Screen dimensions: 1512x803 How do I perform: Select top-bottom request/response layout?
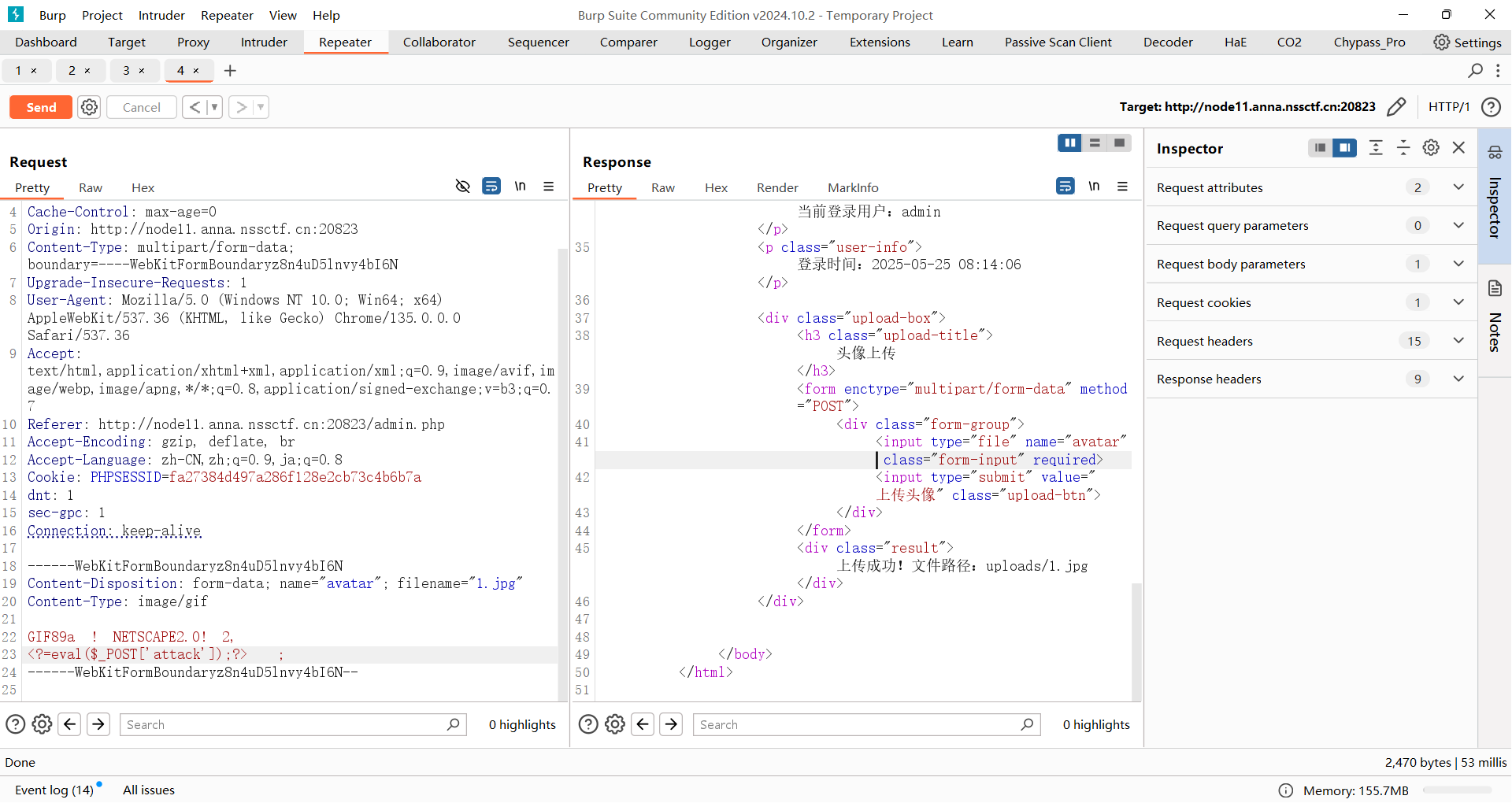[1095, 142]
